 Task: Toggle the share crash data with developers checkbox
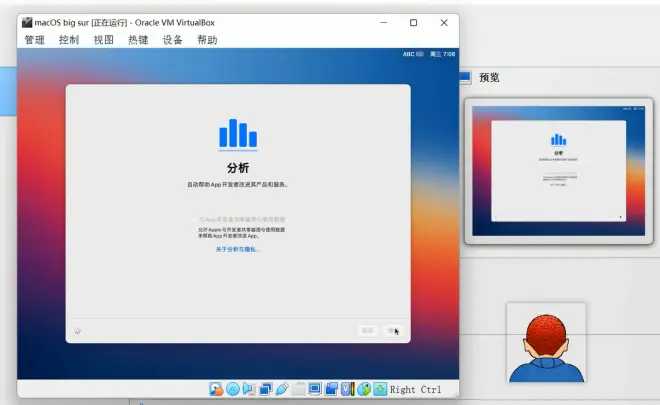[193, 219]
